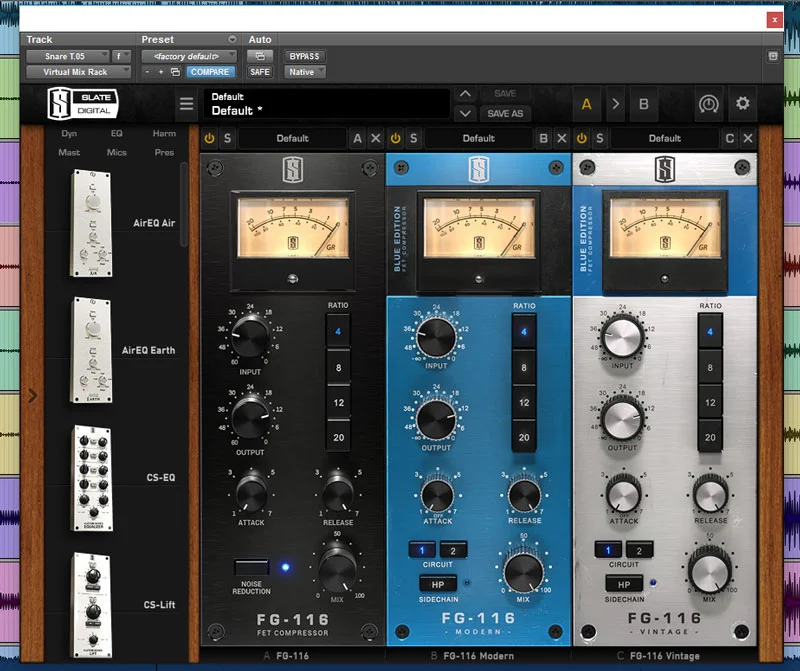Enable HP sidechain on FG-116 Modern
Viewport: 800px width, 671px height.
click(x=438, y=584)
